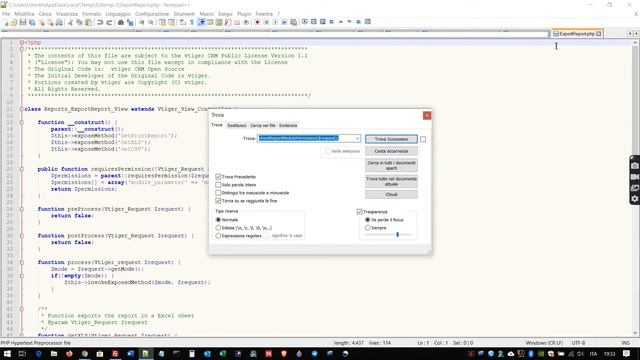The height and width of the screenshot is (360, 640).
Task: Collapse requiresPermission fold at line 20
Action: [22, 169]
